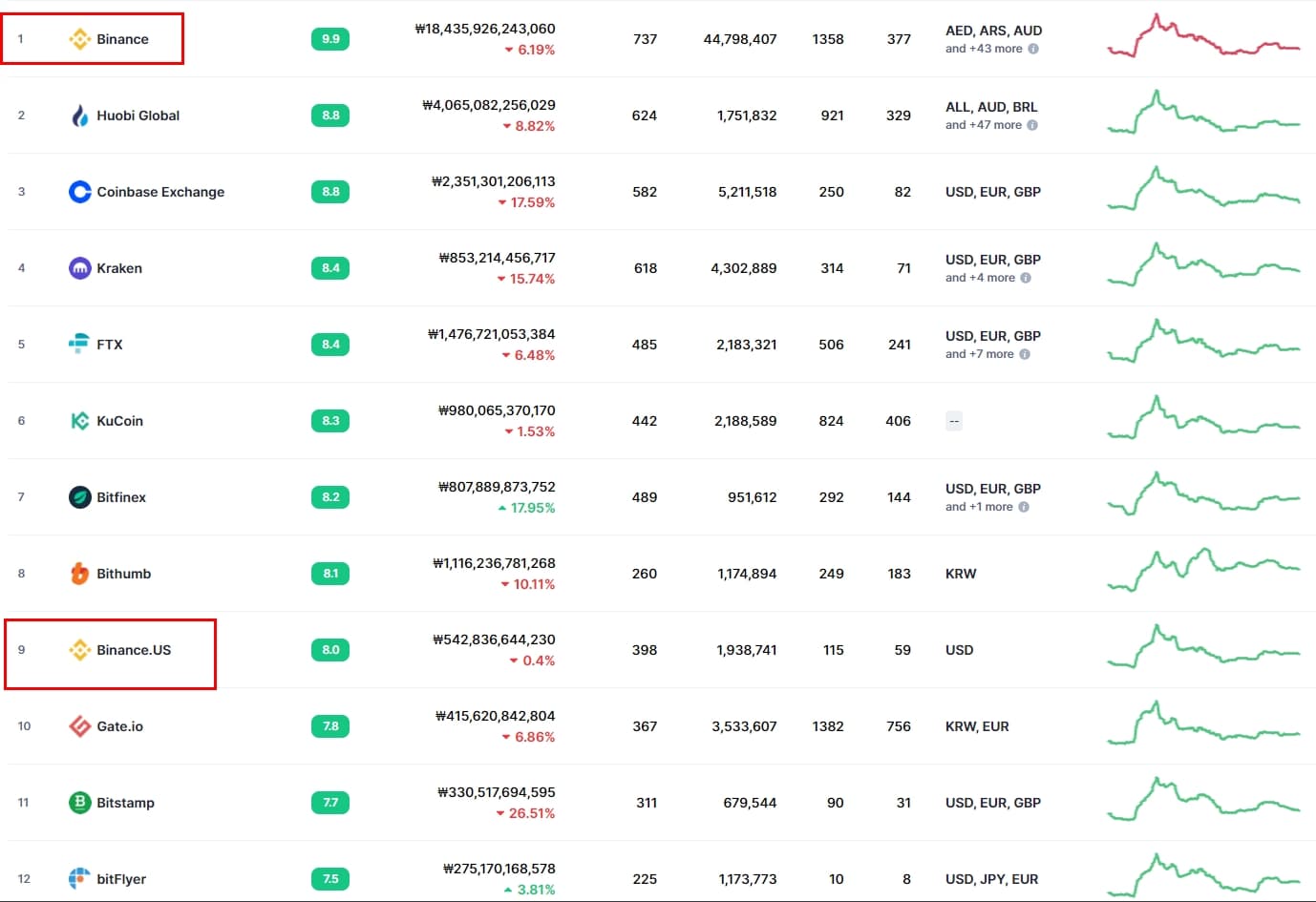Image resolution: width=1316 pixels, height=902 pixels.
Task: Click KuCoin's 8.3 score badge
Action: (330, 421)
